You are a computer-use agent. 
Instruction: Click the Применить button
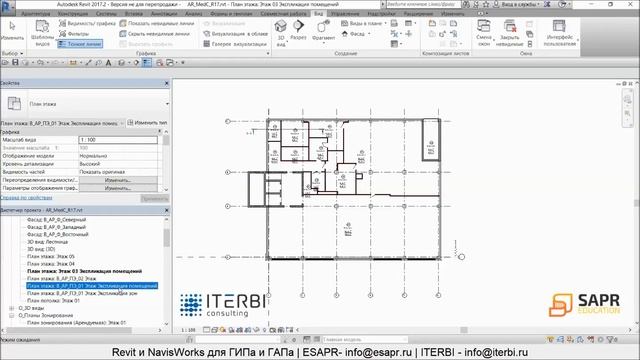[155, 198]
